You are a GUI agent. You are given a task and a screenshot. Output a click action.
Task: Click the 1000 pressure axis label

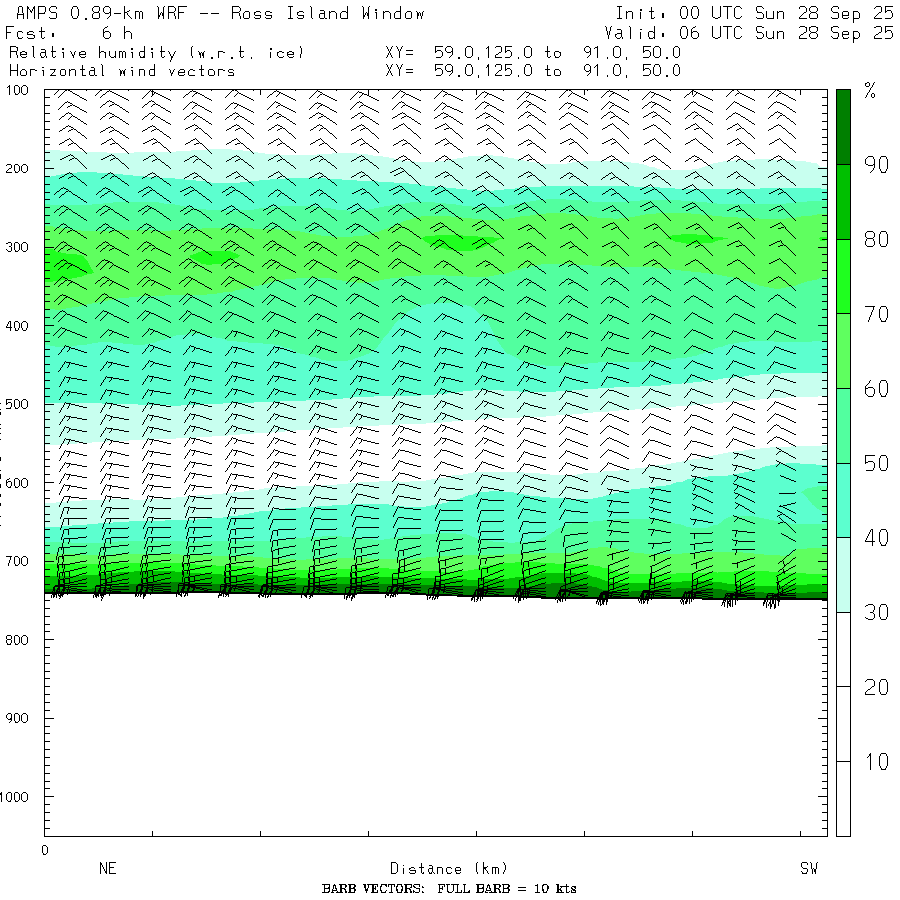14,797
